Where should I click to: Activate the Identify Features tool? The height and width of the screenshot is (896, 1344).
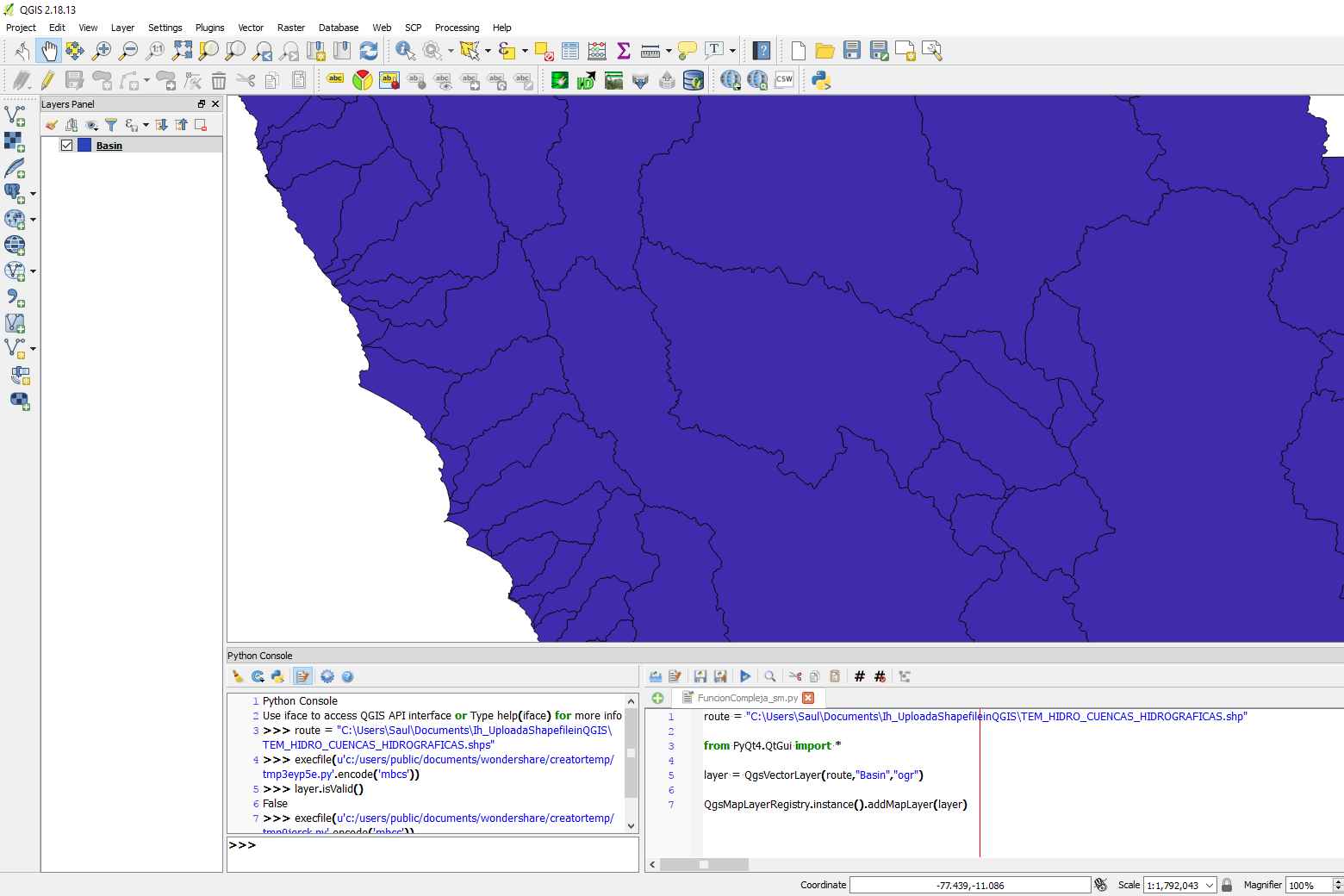coord(405,50)
